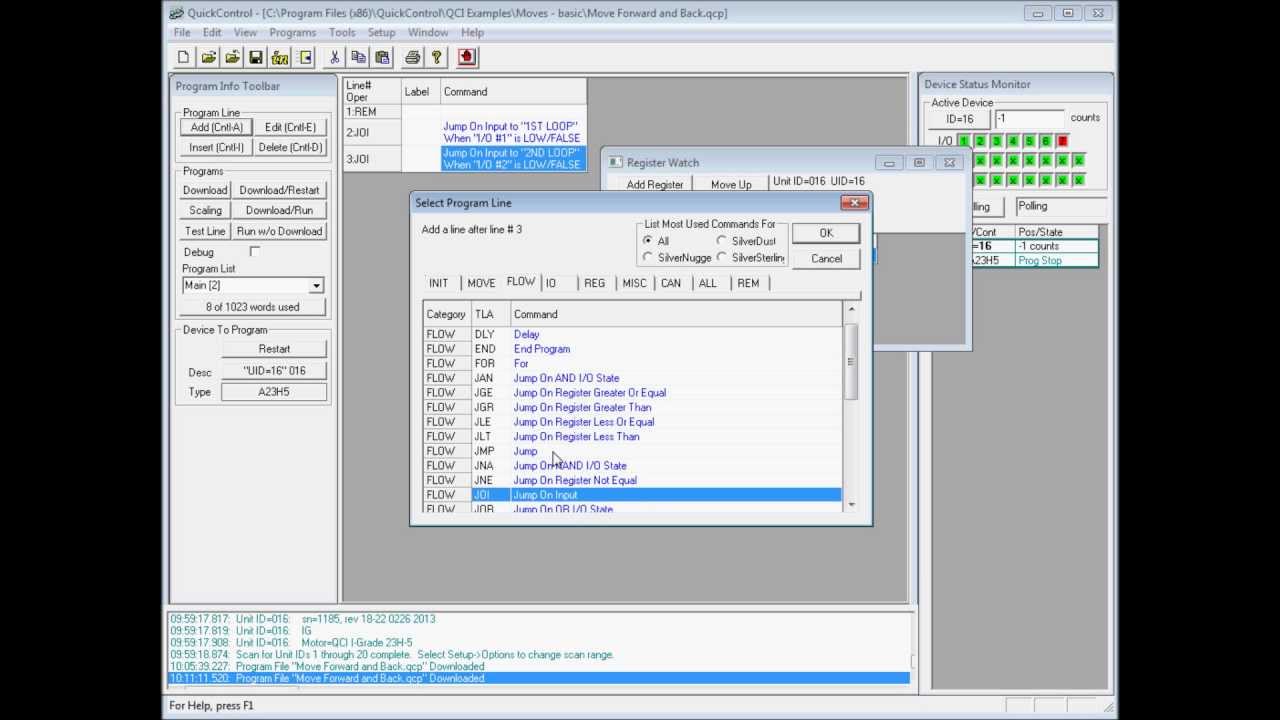Screen dimensions: 1280x720
Task: Click the Test Line button
Action: pyautogui.click(x=205, y=231)
